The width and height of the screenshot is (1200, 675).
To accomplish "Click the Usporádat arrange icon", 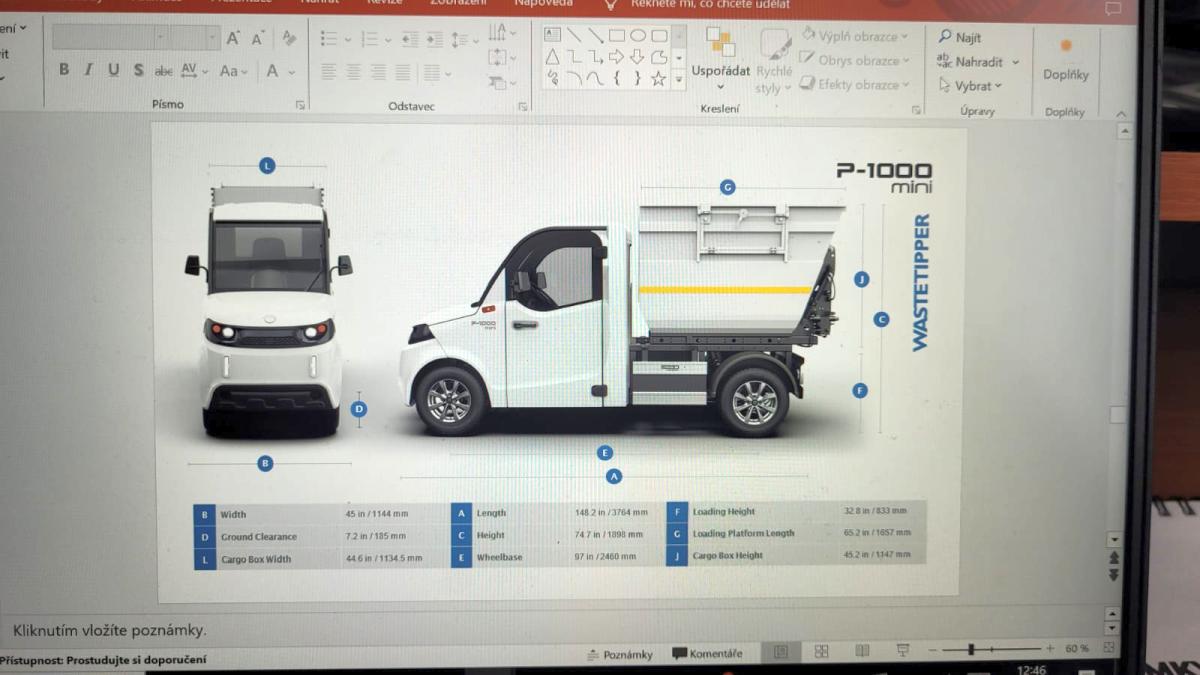I will coord(720,43).
